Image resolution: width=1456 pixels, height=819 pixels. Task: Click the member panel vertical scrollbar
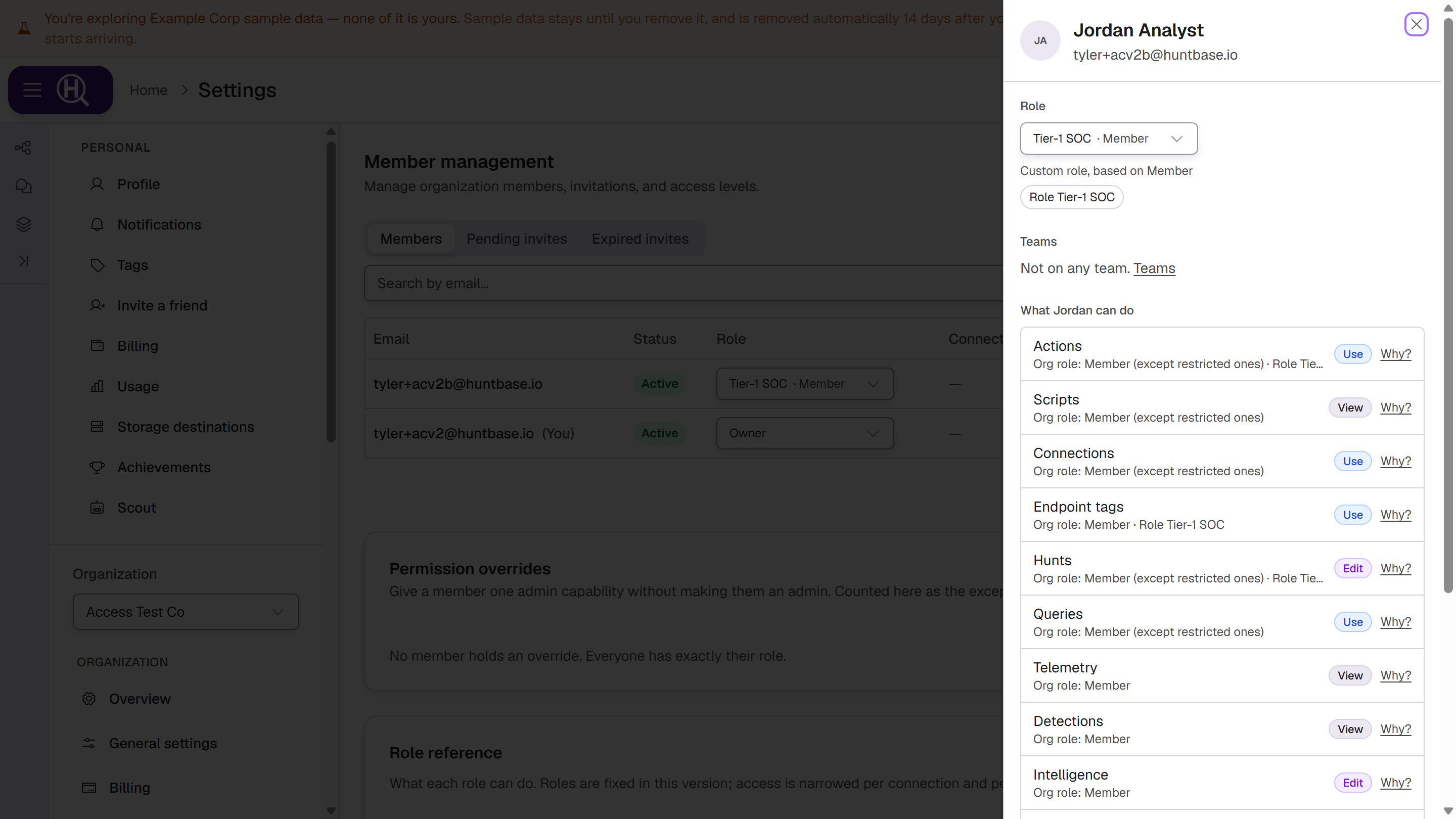tap(1448, 305)
